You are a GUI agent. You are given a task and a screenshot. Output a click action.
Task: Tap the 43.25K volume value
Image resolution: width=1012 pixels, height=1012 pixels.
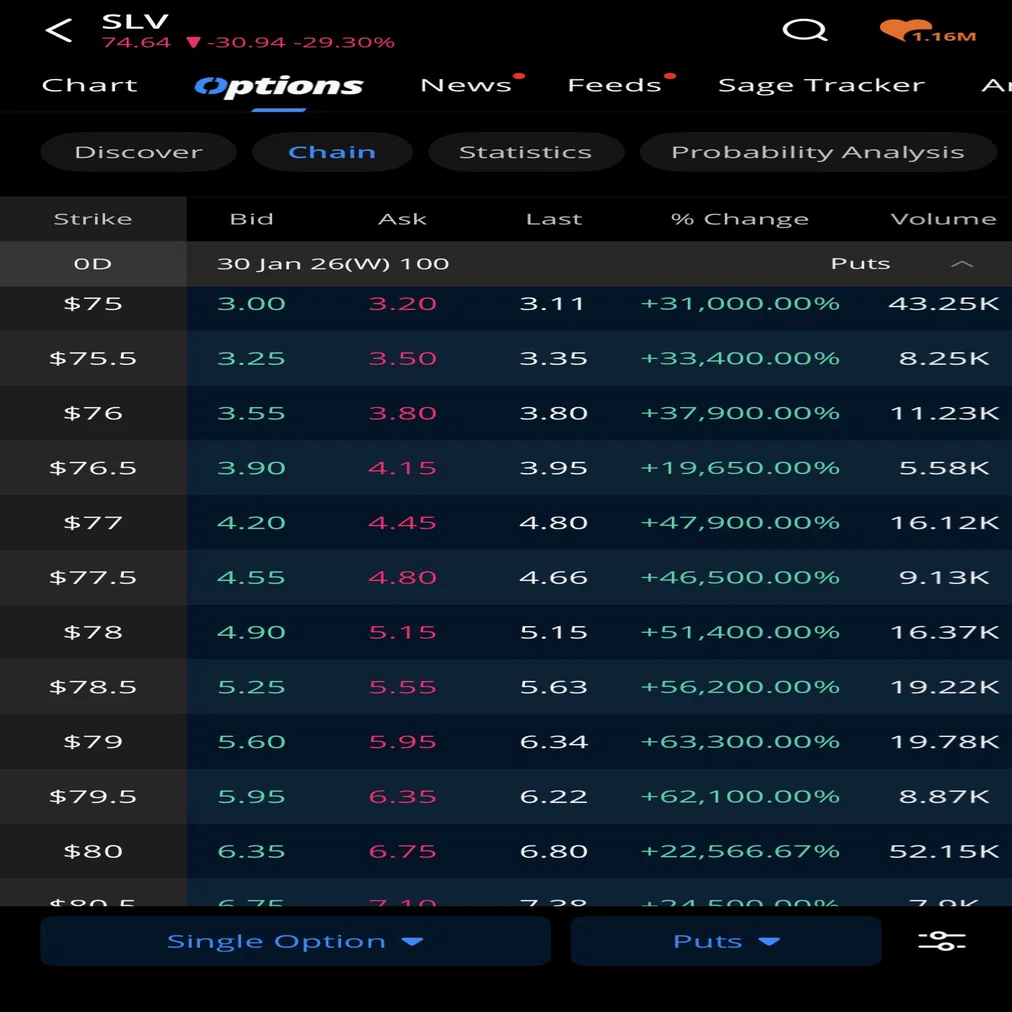click(x=944, y=304)
